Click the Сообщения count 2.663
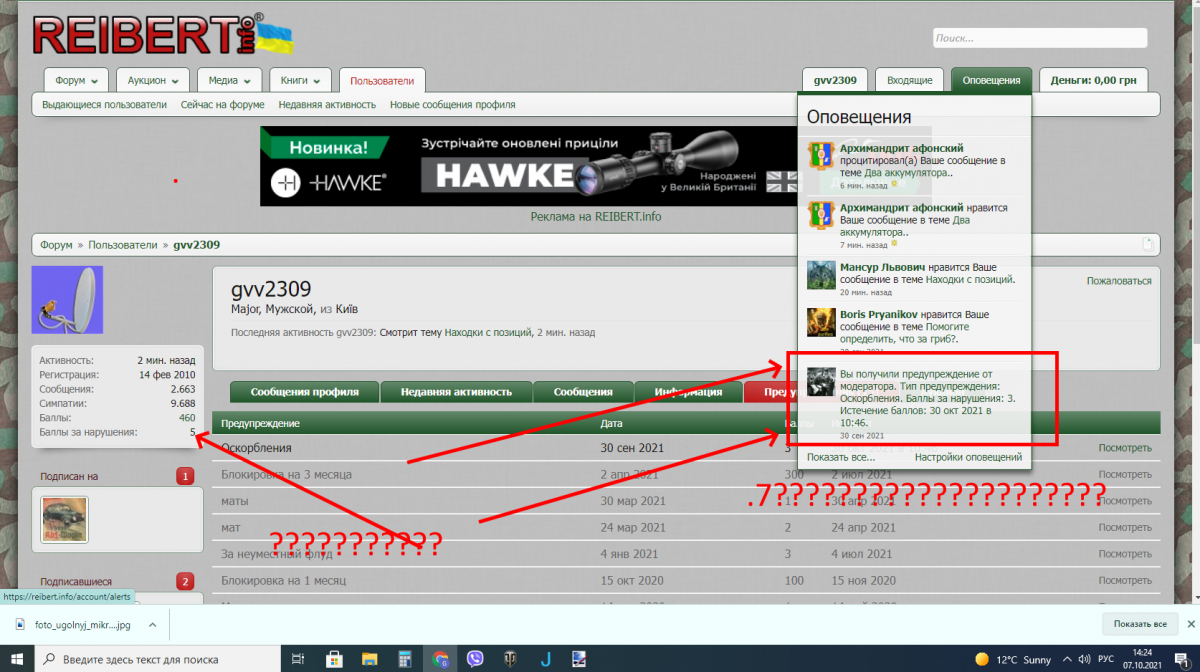 click(x=183, y=388)
